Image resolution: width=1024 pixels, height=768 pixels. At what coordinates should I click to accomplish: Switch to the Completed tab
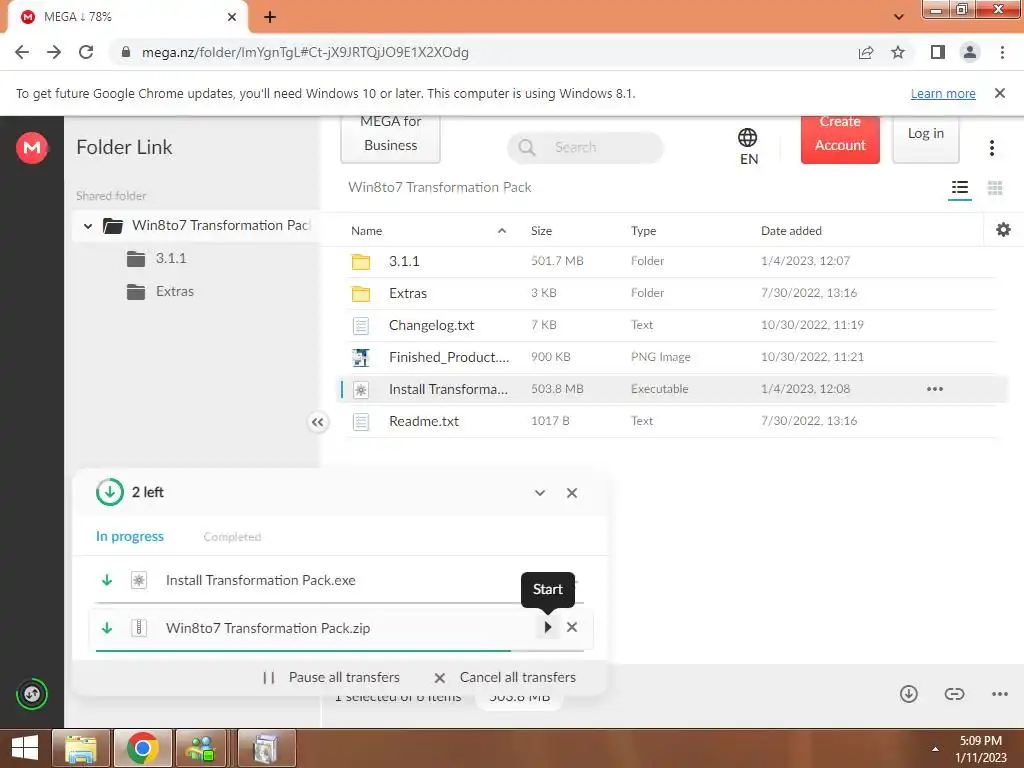[x=232, y=537]
